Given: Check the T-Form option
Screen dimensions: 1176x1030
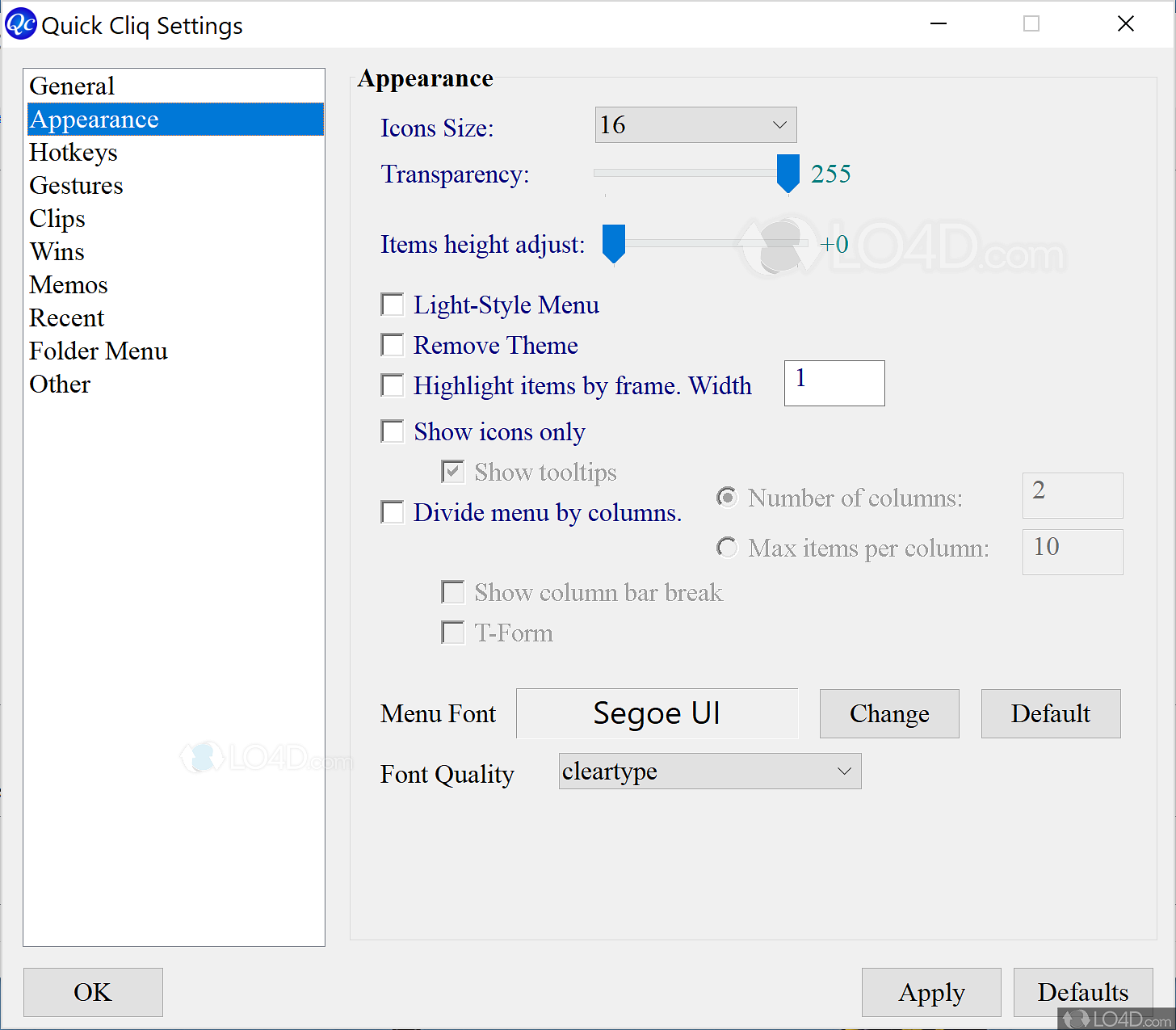Looking at the screenshot, I should click(453, 633).
